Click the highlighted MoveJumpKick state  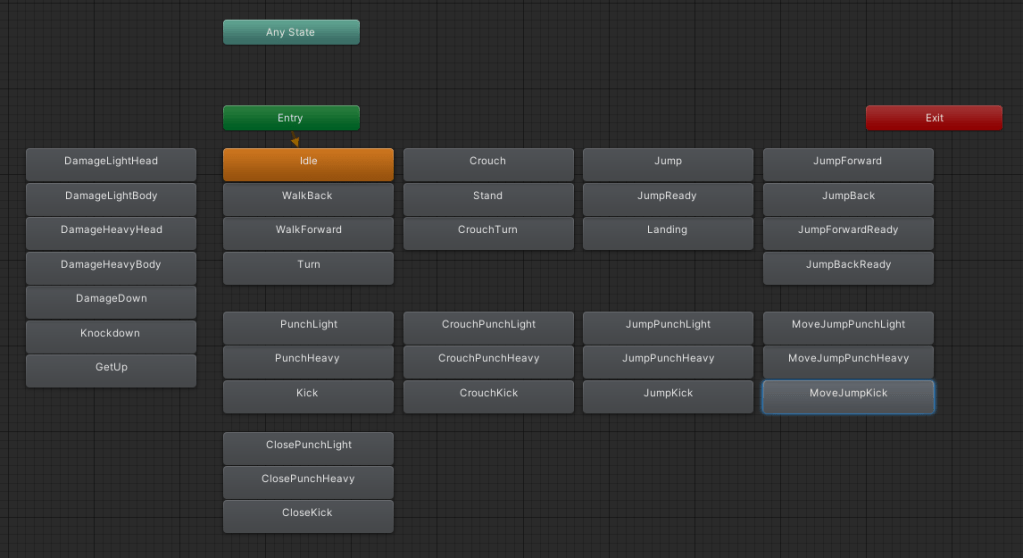(848, 395)
